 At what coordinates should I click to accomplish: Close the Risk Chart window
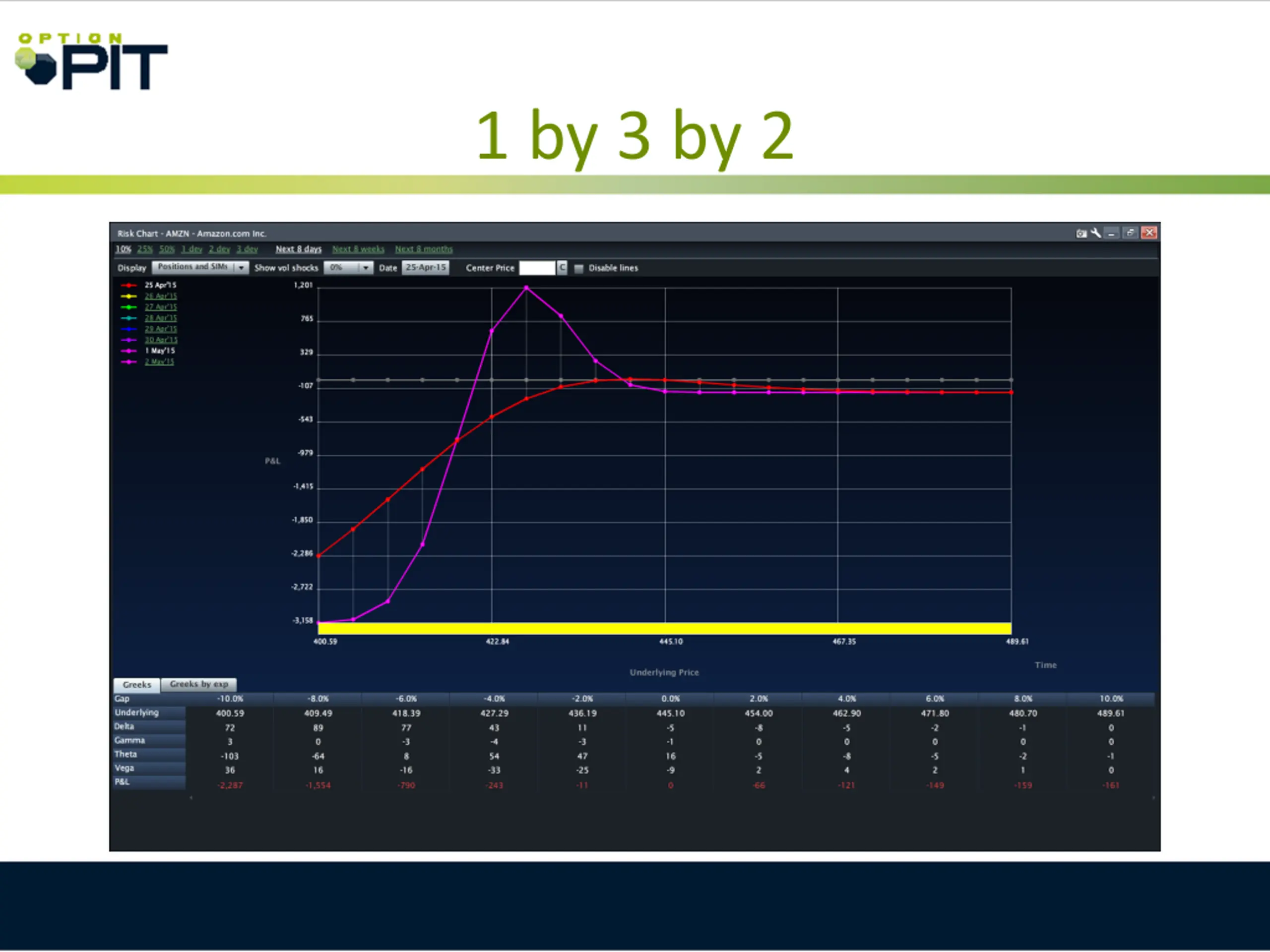1148,233
